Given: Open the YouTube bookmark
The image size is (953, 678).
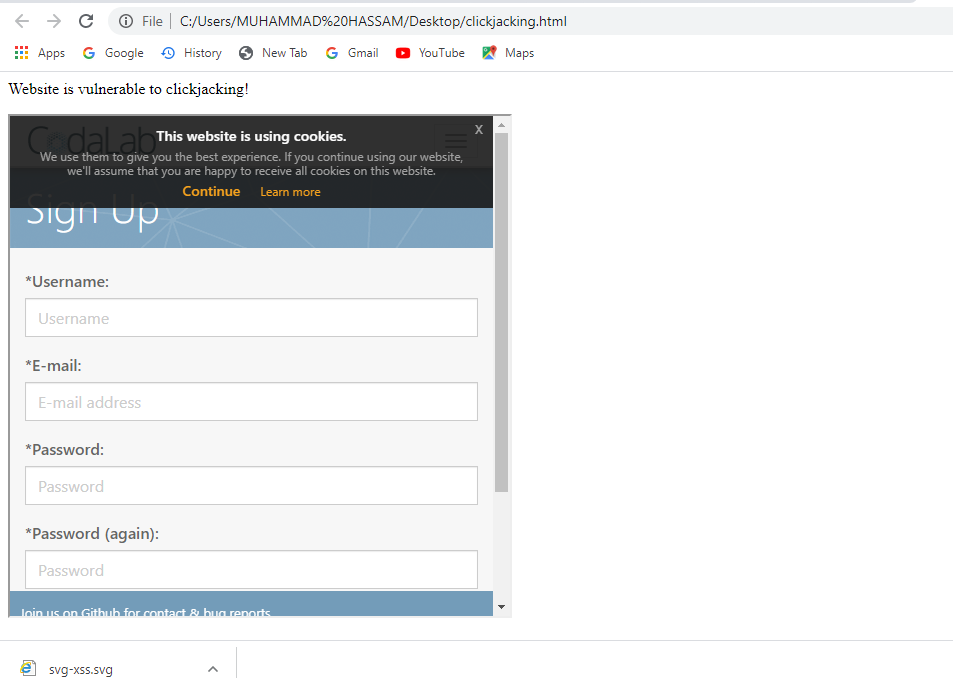Looking at the screenshot, I should pyautogui.click(x=430, y=53).
